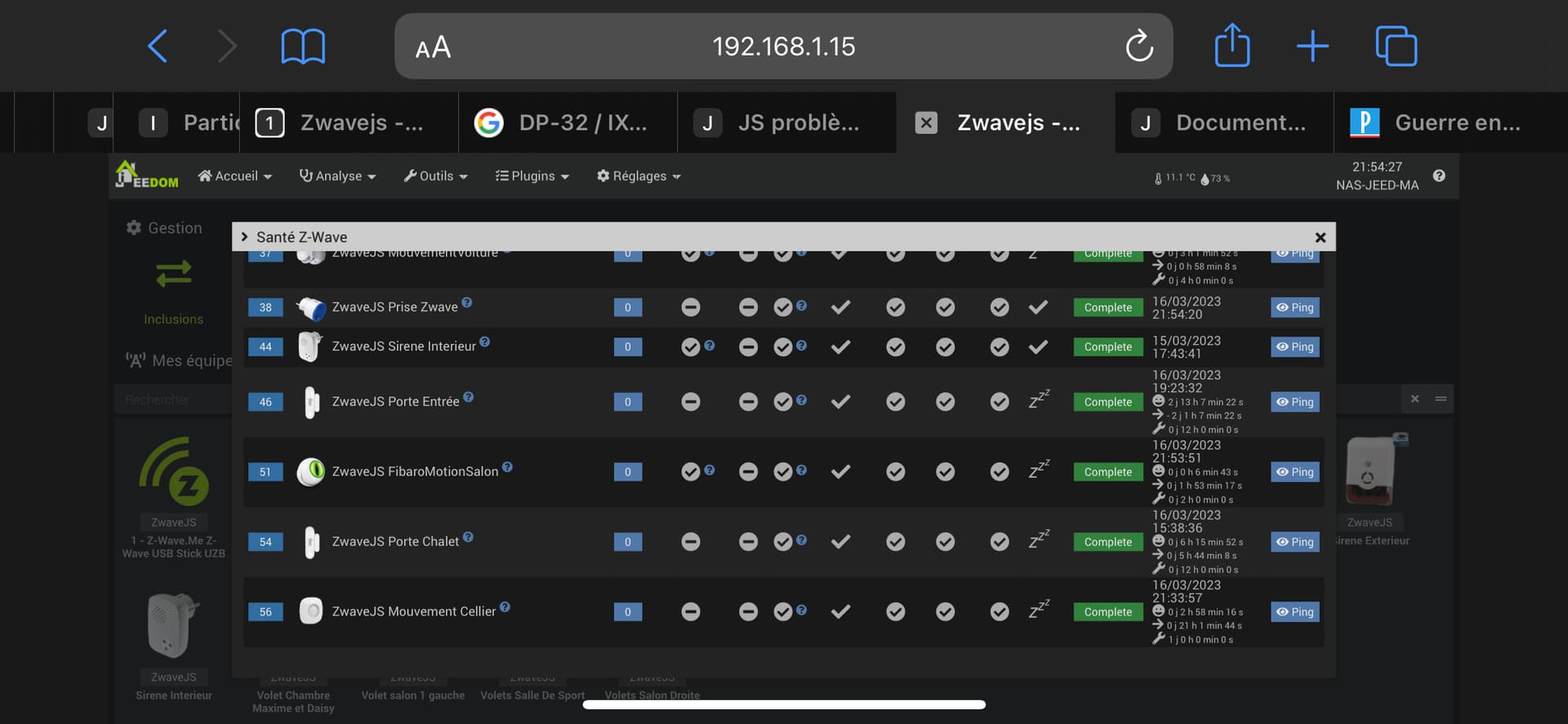Click help icon beside ZwaveJS Prise Zwave
Viewport: 1568px width, 724px height.
[x=467, y=302]
